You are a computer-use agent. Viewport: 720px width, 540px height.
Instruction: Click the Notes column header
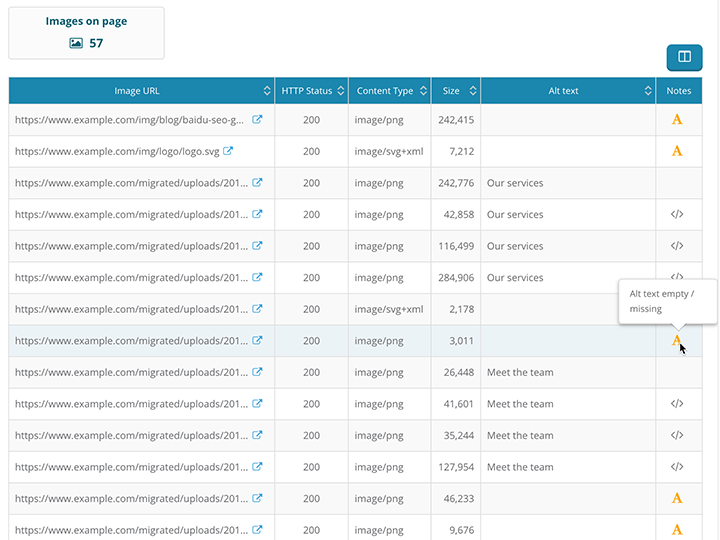pos(679,91)
